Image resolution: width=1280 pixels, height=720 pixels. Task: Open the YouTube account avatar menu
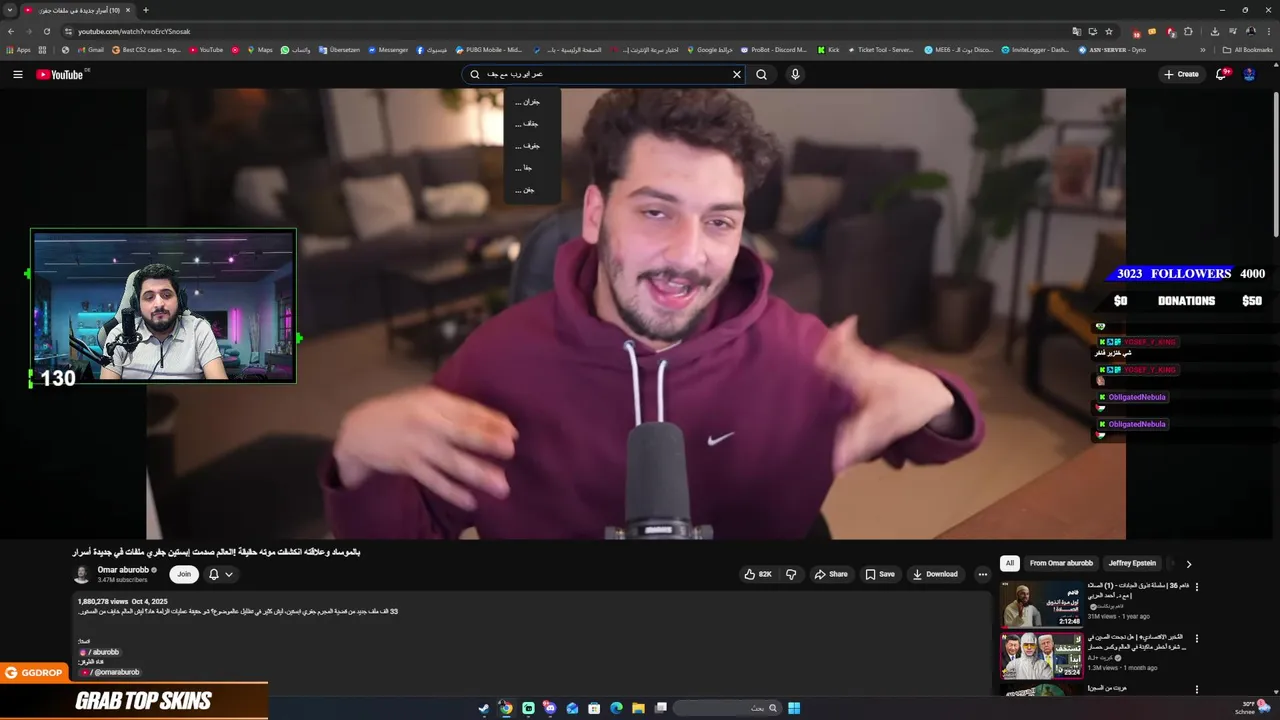coord(1249,74)
